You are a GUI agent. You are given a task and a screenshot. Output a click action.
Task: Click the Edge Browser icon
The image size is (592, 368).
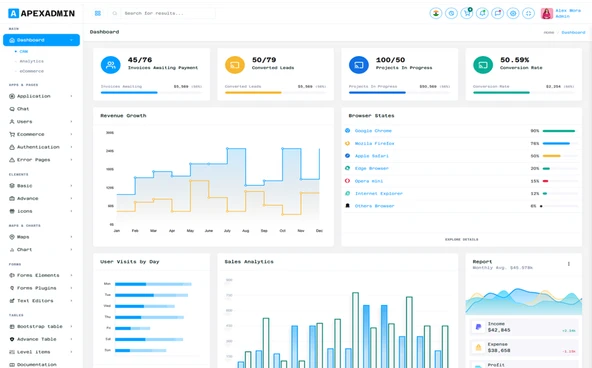point(347,168)
